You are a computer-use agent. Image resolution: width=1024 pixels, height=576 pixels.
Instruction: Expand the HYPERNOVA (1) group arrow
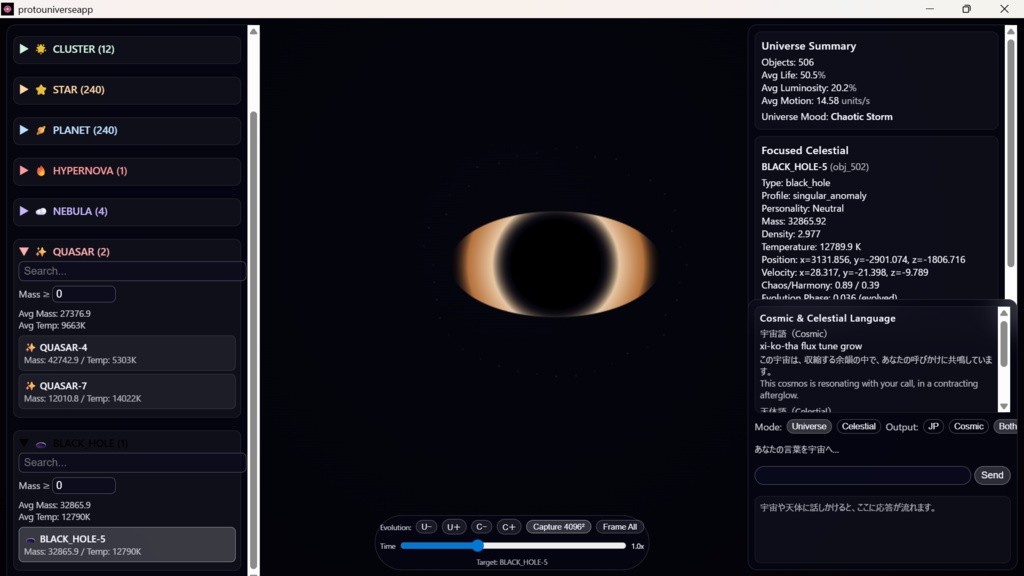pos(24,170)
